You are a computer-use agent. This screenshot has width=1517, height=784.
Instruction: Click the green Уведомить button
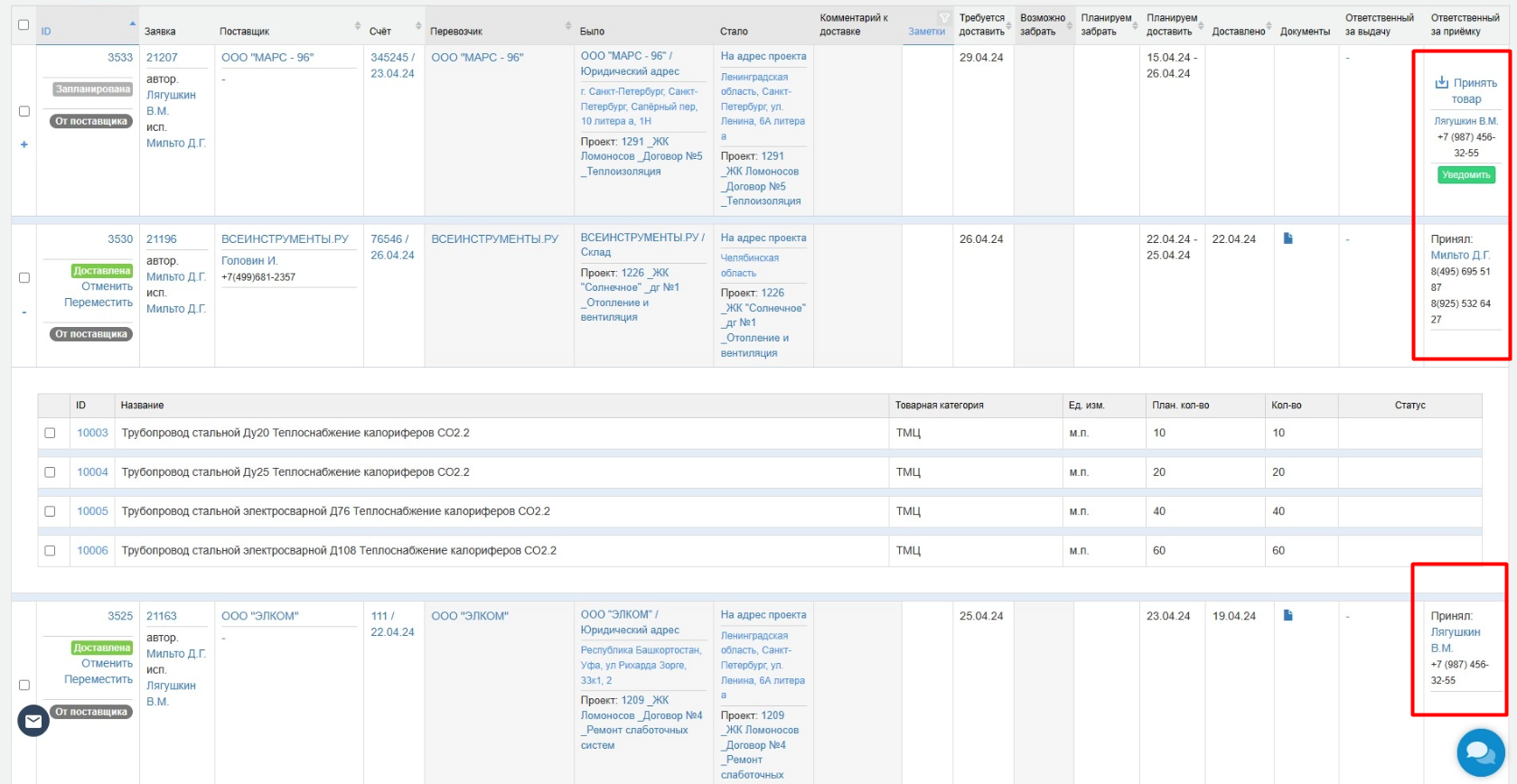point(1466,175)
